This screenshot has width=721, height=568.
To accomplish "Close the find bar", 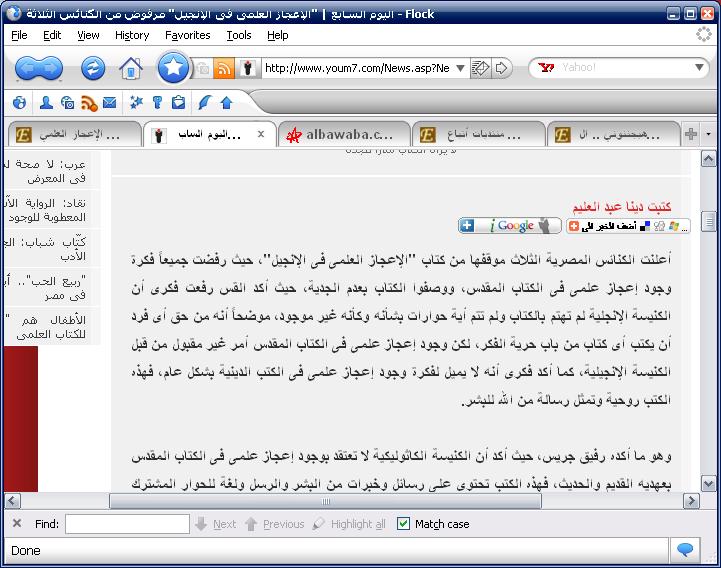I will 17,523.
